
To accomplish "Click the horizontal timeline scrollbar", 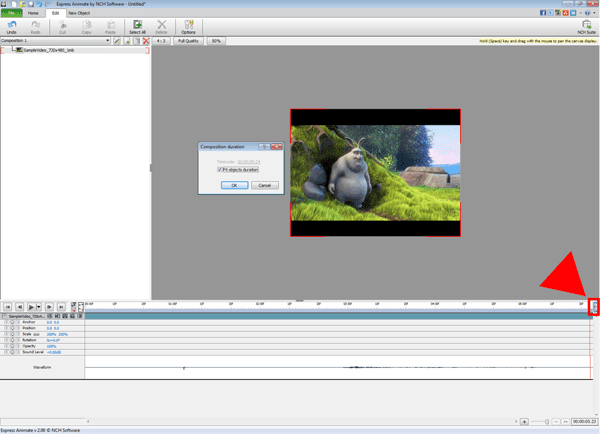I will 302,422.
